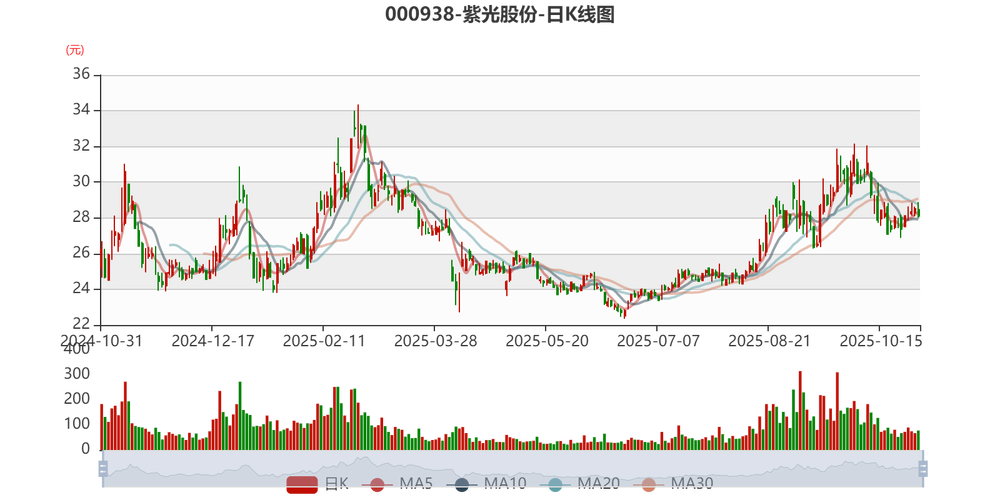Screen dimensions: 1000x500
Task: Hide MA30 series via legend label
Action: (x=691, y=485)
